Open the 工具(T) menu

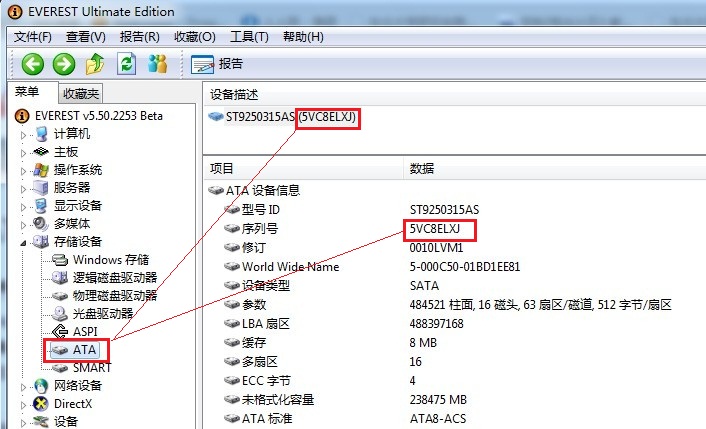coord(249,36)
